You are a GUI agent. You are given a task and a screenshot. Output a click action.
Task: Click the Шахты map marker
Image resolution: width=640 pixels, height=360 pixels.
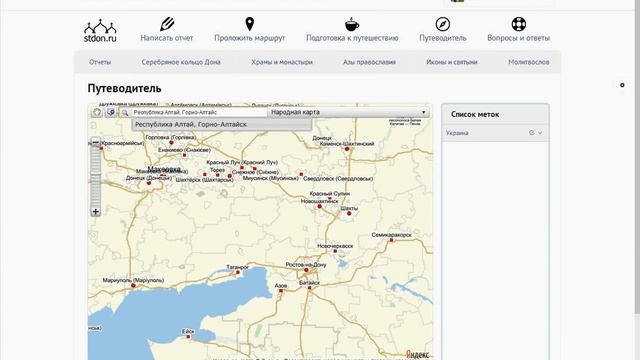pyautogui.click(x=349, y=213)
